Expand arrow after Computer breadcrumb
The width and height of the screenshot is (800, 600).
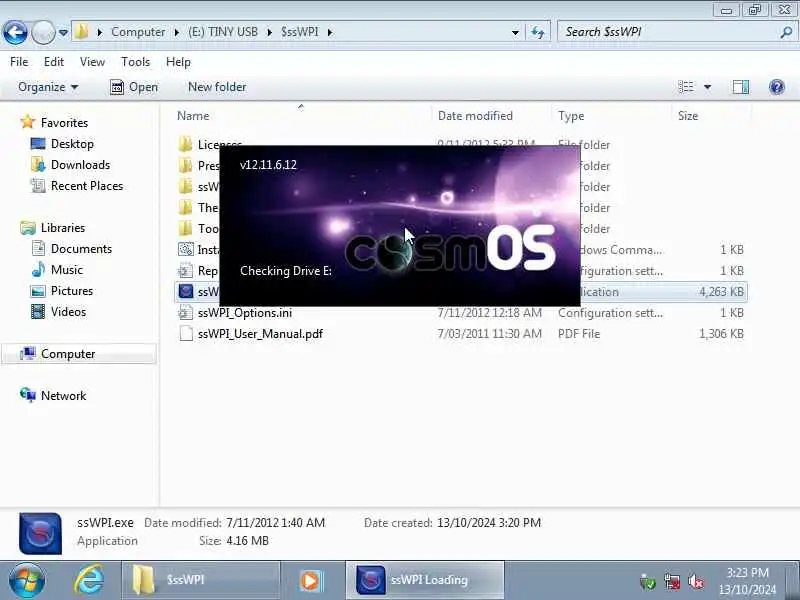tap(177, 32)
